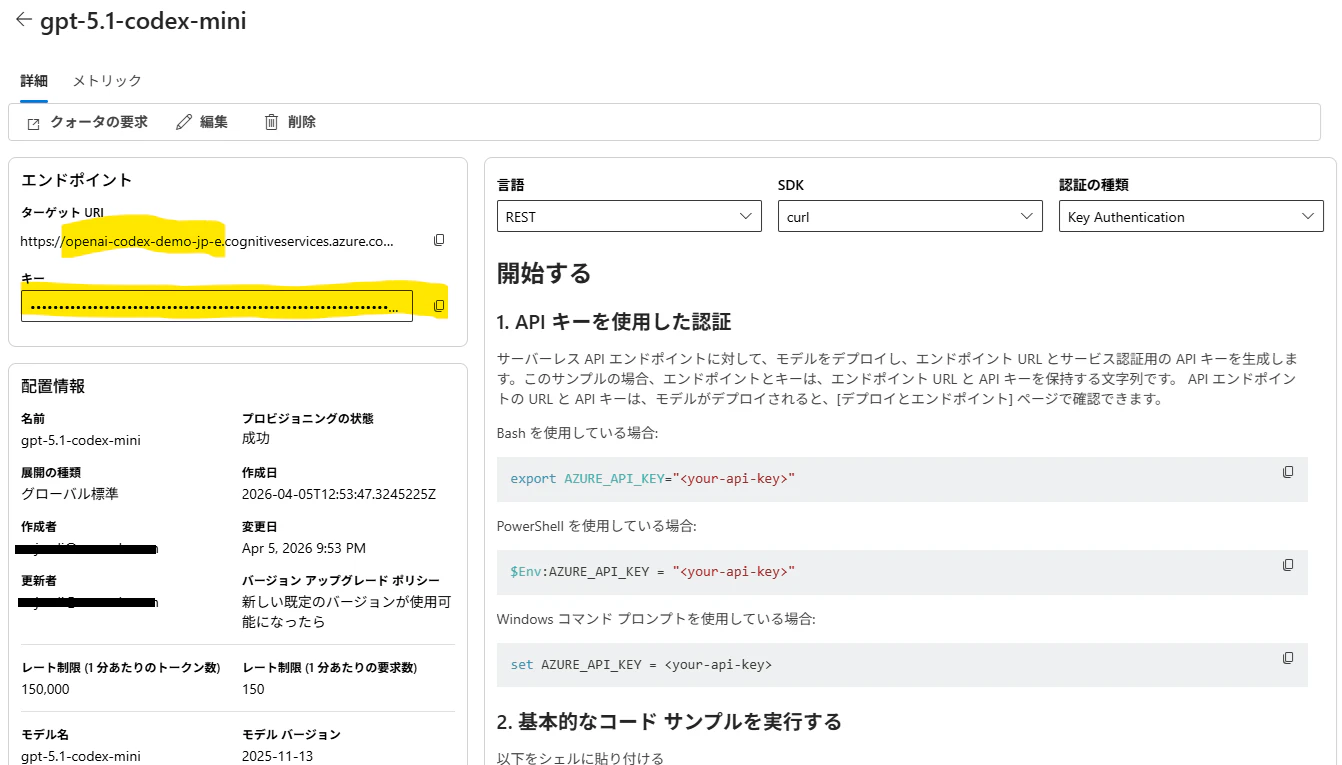
Task: Copy the Bash export command
Action: (x=1288, y=472)
